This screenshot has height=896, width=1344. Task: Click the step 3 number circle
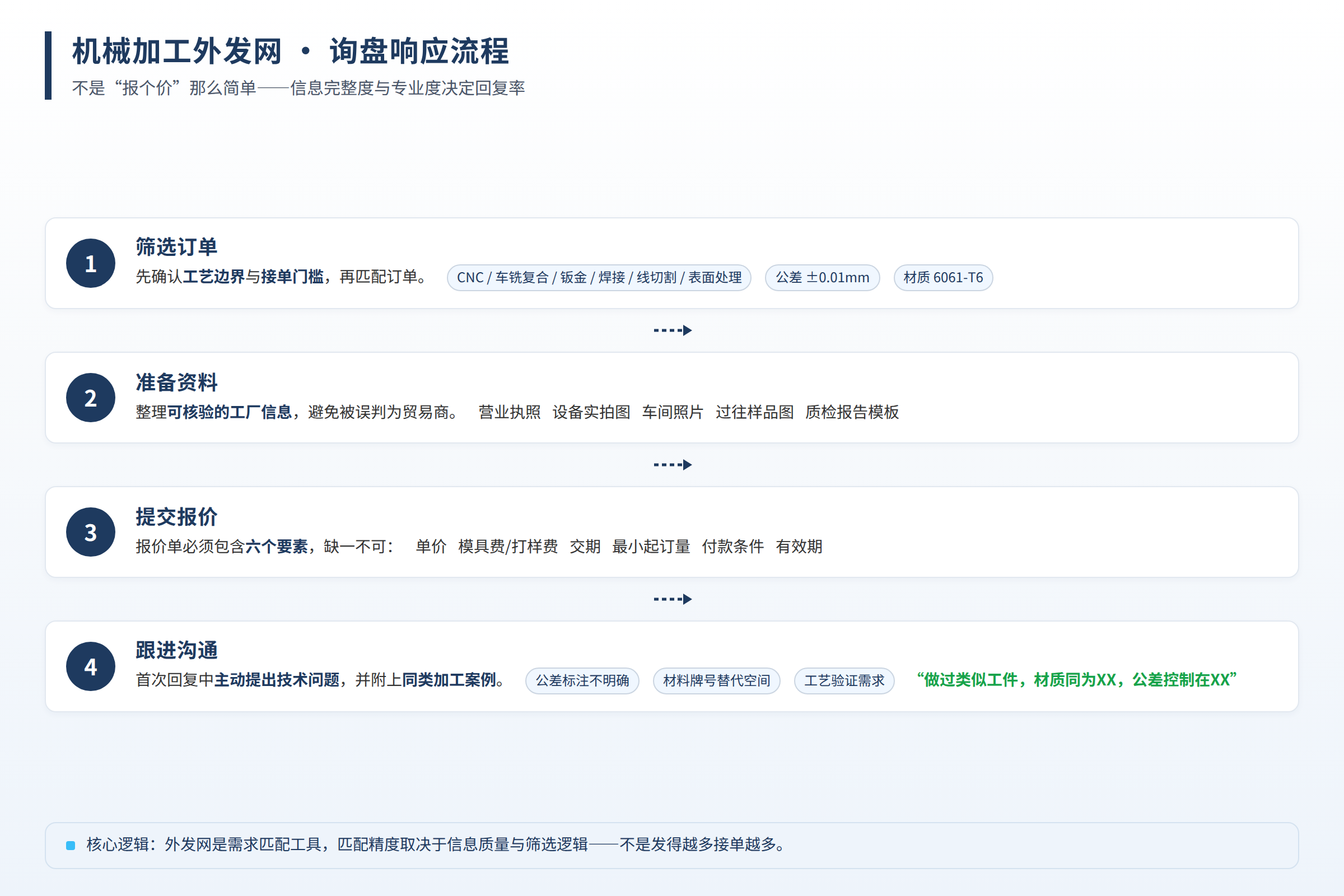point(91,532)
